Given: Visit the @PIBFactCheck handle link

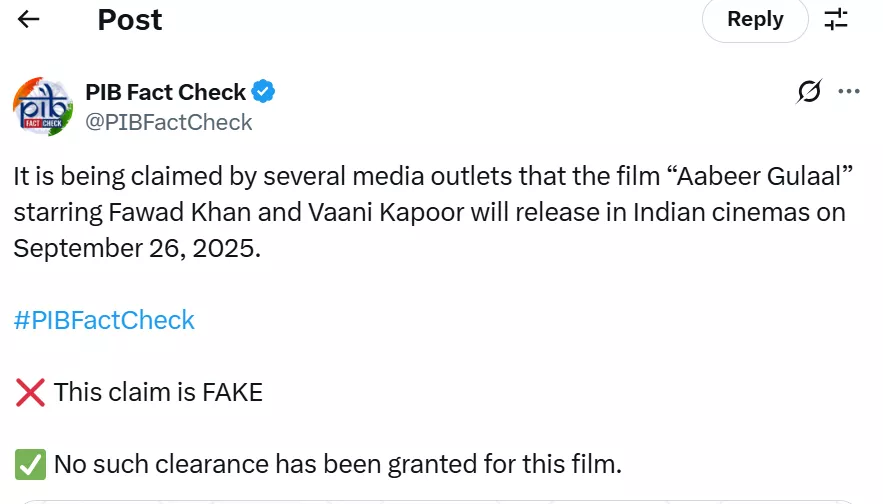Looking at the screenshot, I should point(169,123).
